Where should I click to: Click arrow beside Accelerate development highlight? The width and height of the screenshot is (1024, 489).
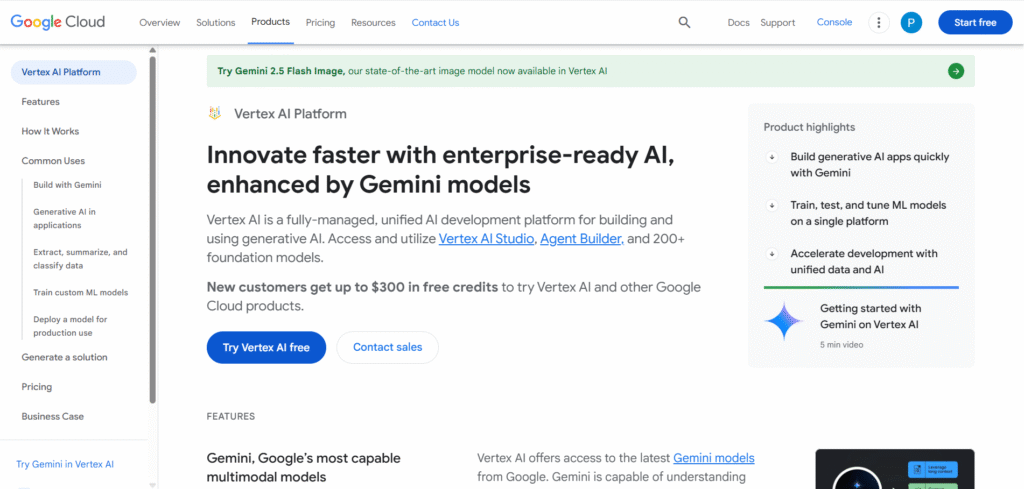(772, 253)
